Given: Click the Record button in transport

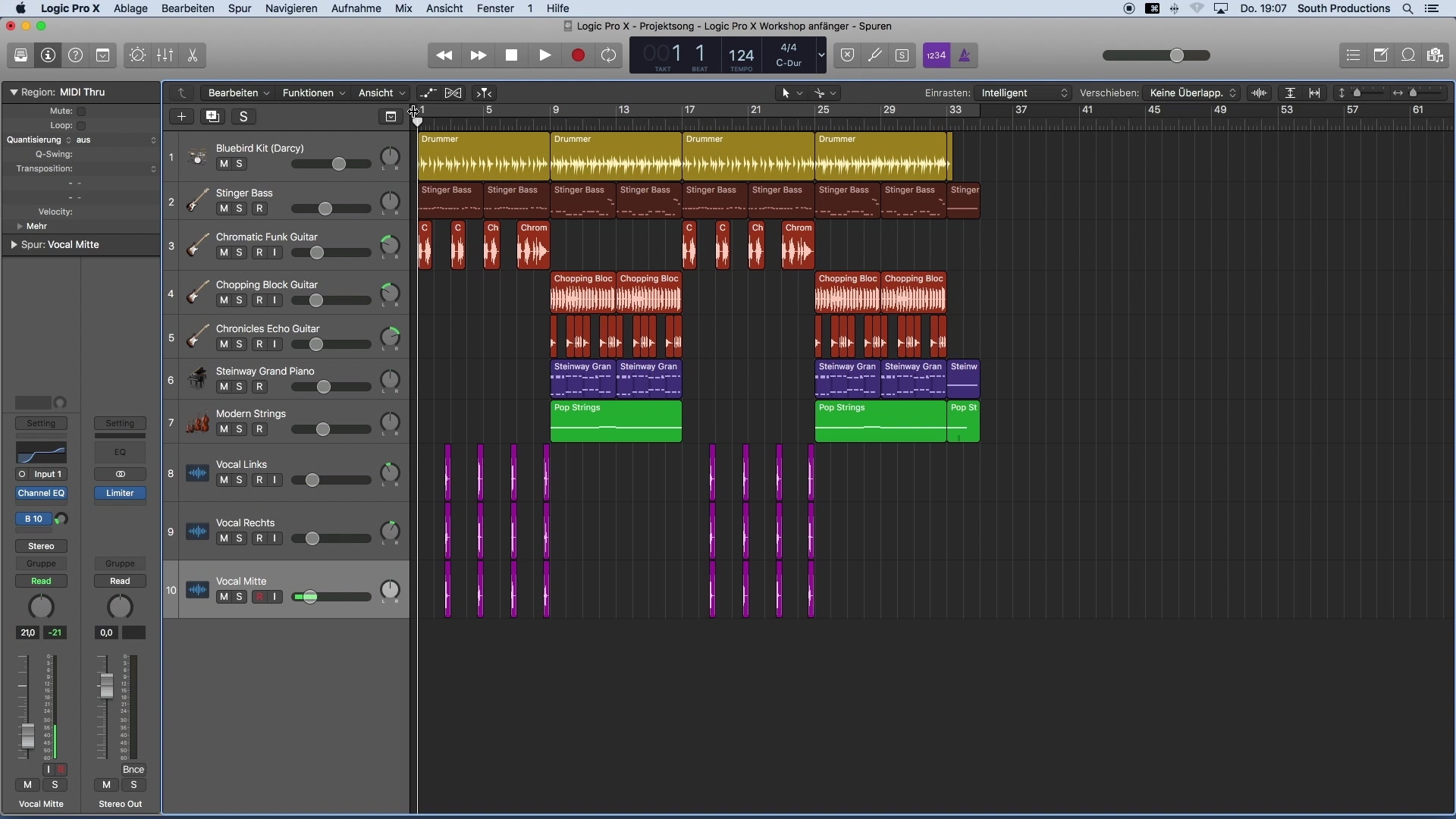Looking at the screenshot, I should click(578, 55).
